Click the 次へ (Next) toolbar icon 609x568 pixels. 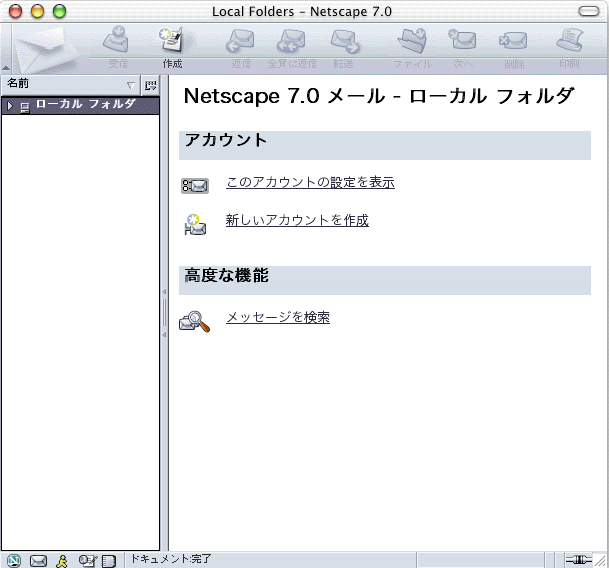pyautogui.click(x=462, y=39)
